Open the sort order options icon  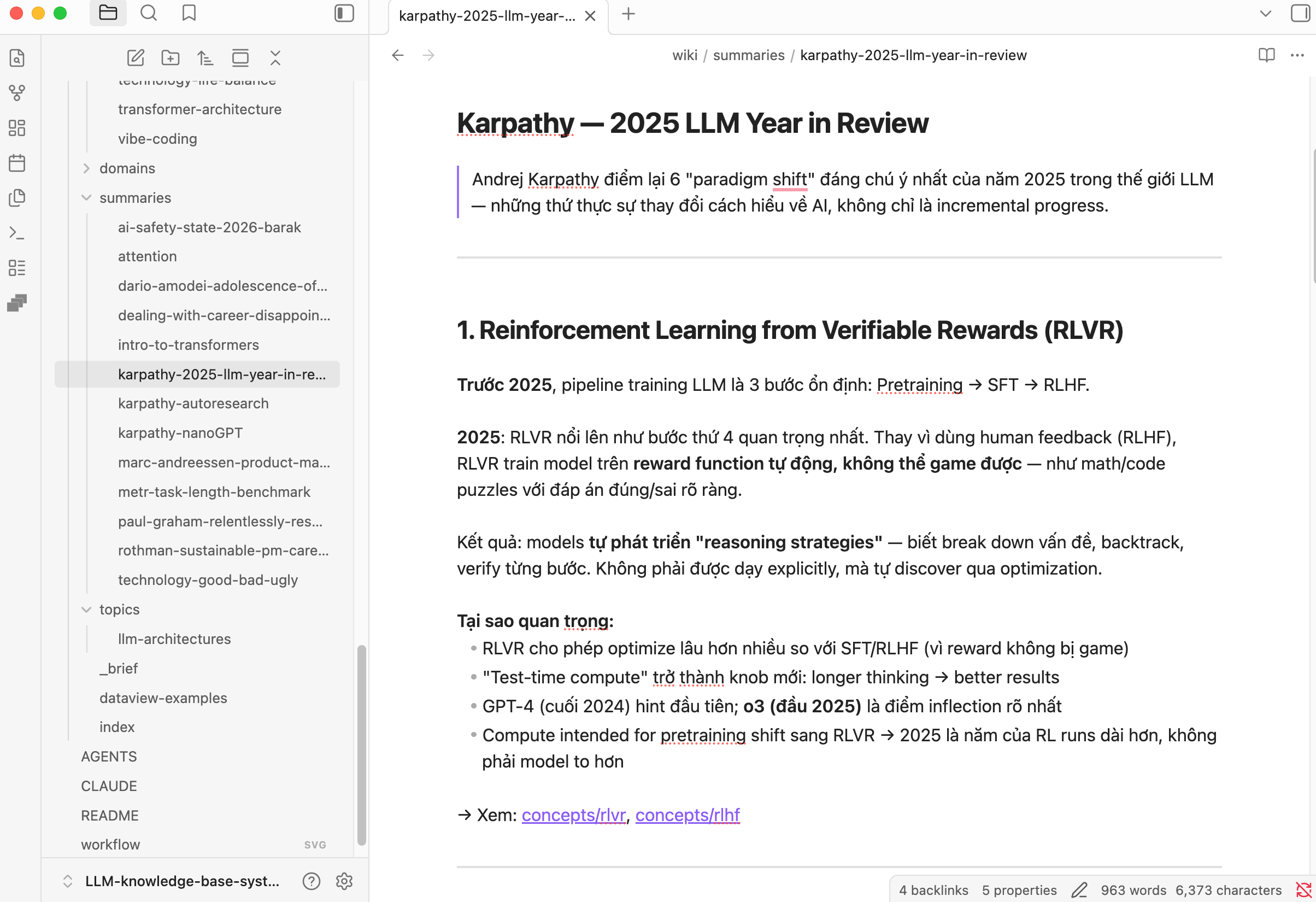click(x=205, y=58)
